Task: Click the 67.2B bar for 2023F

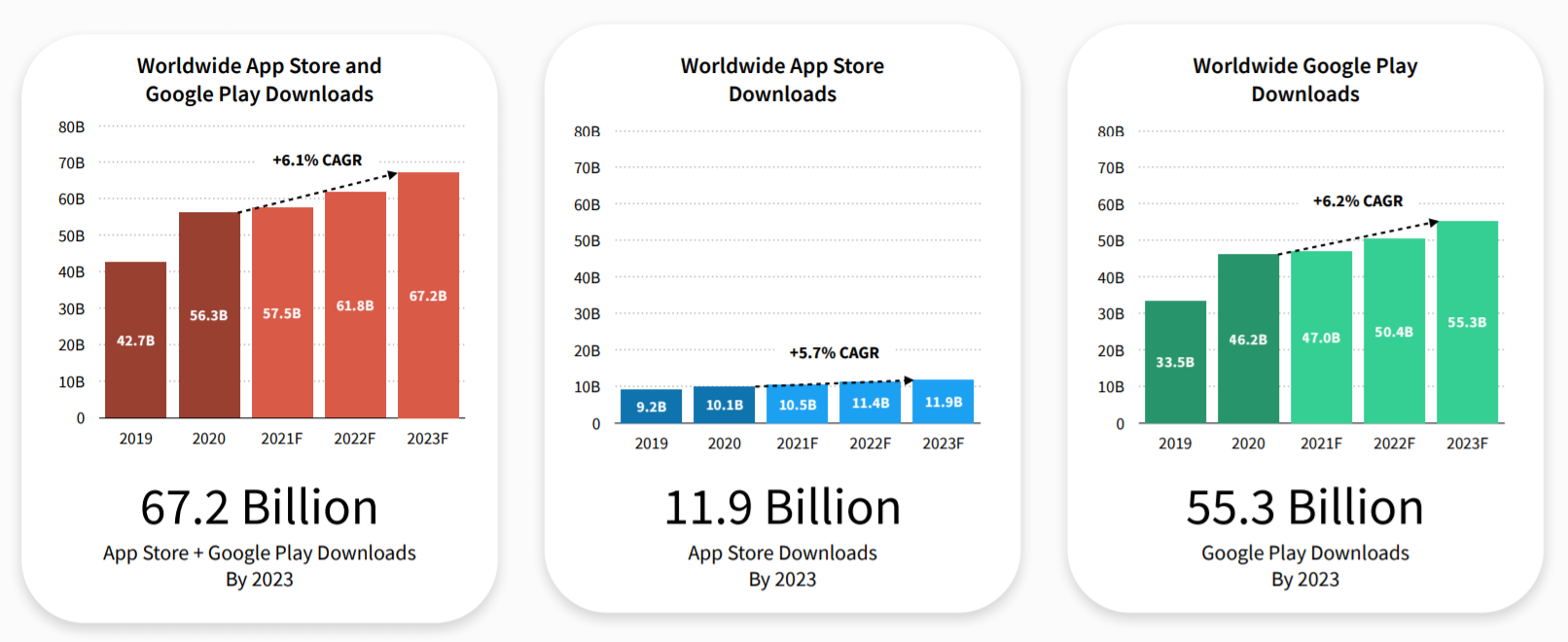Action: pos(428,295)
